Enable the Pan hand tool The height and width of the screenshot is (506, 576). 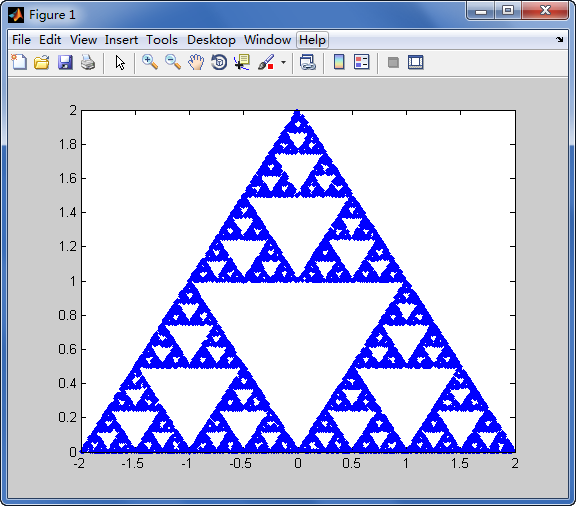(196, 62)
